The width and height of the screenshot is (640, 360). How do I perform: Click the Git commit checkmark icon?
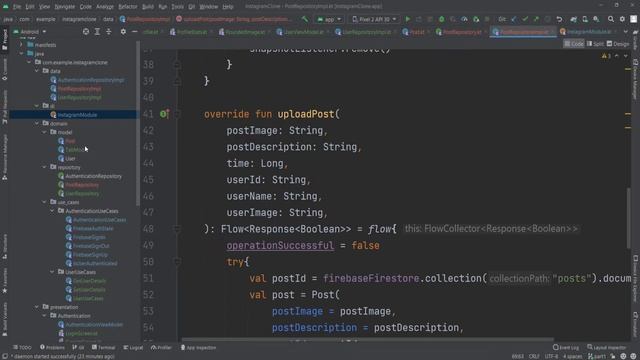pos(525,19)
